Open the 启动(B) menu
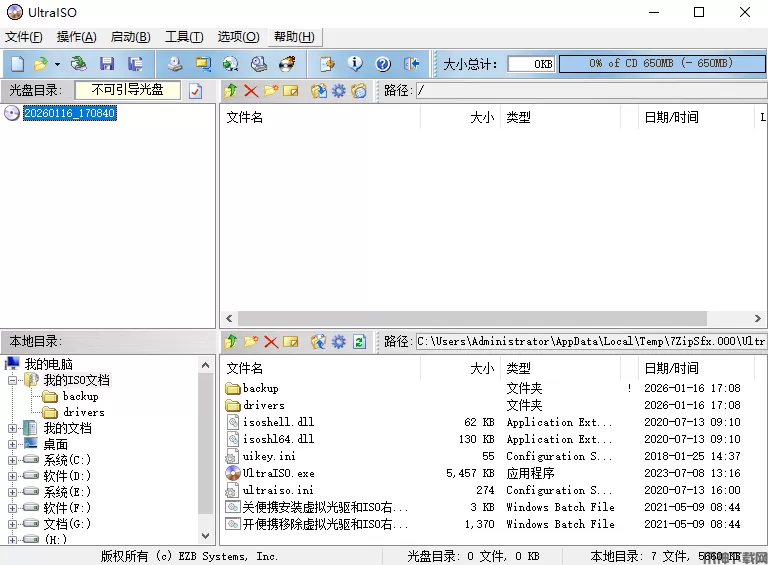This screenshot has width=768, height=565. click(x=130, y=37)
